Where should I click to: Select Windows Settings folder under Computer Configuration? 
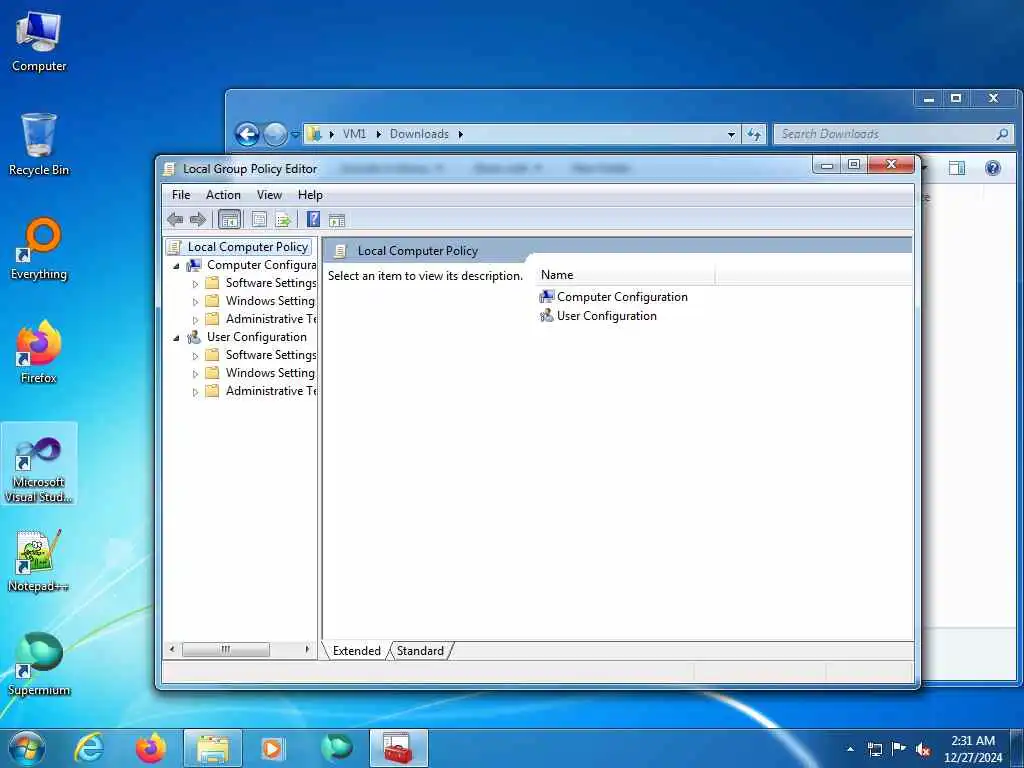click(x=270, y=301)
